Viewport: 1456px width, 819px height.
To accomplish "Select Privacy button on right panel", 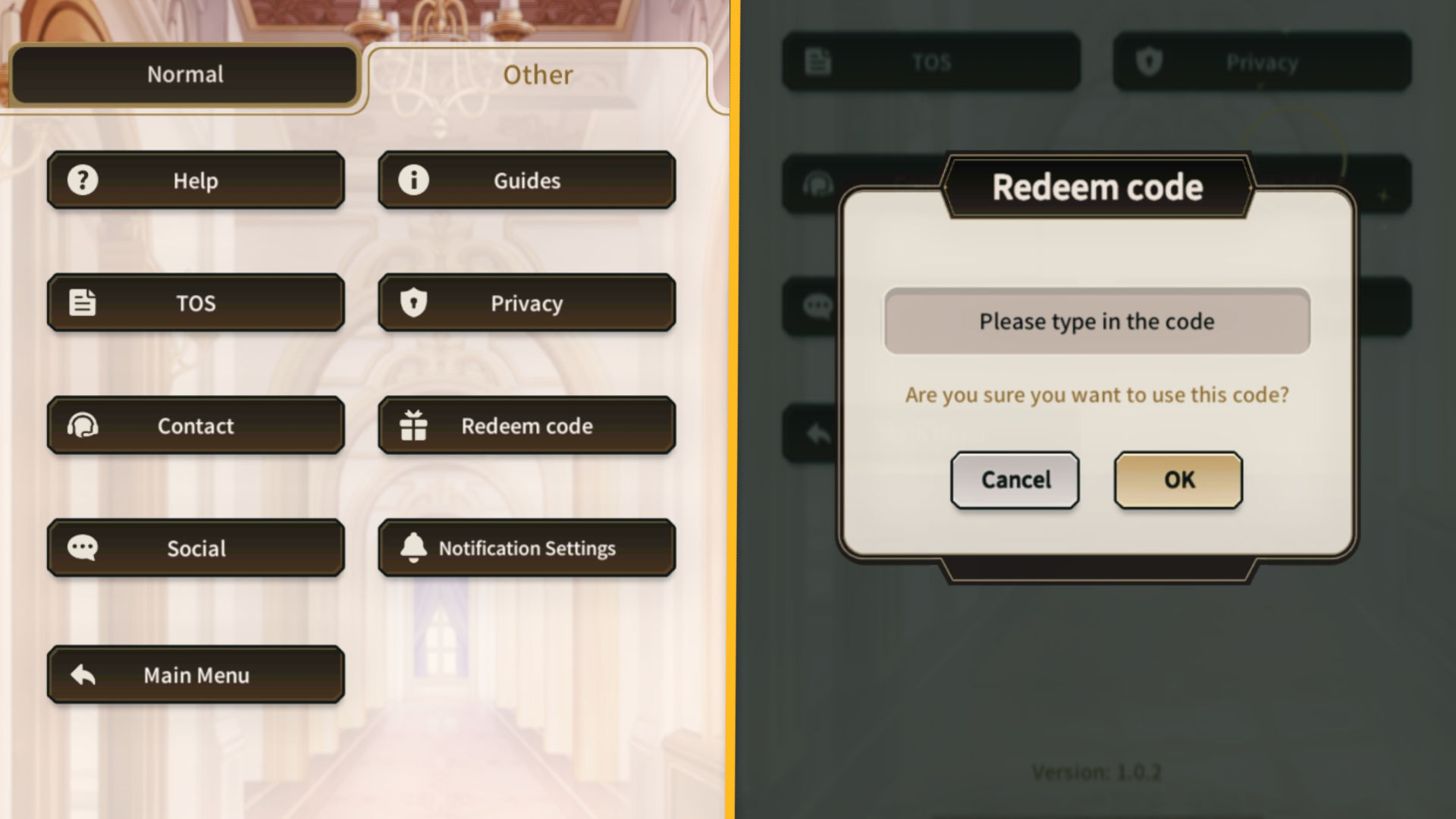I will (x=1261, y=62).
